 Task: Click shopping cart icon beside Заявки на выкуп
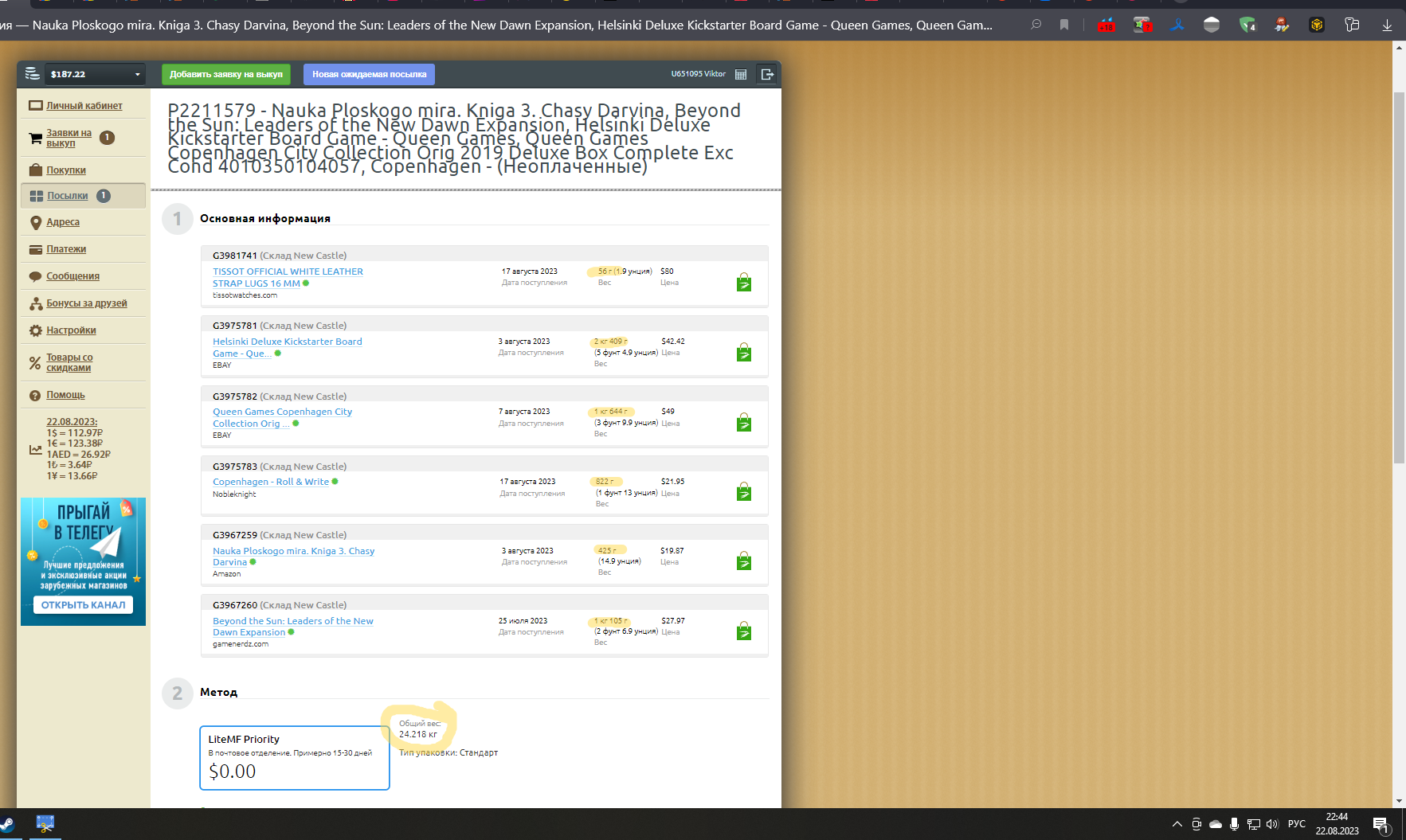pyautogui.click(x=35, y=138)
